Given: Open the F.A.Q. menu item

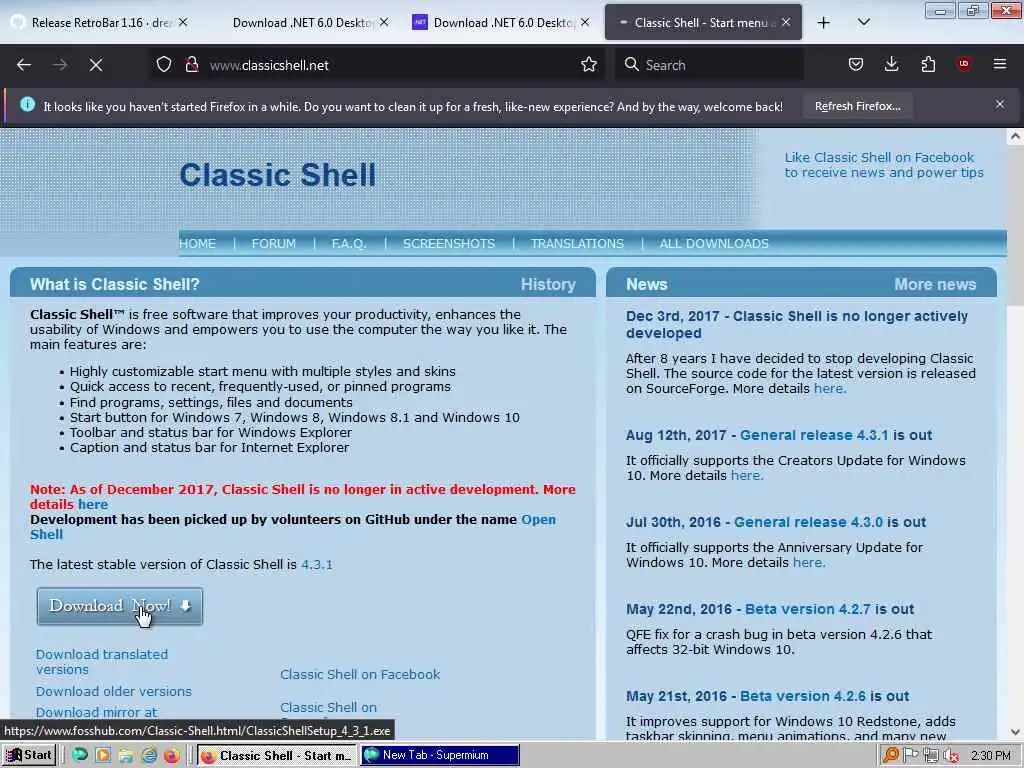Looking at the screenshot, I should [x=349, y=244].
